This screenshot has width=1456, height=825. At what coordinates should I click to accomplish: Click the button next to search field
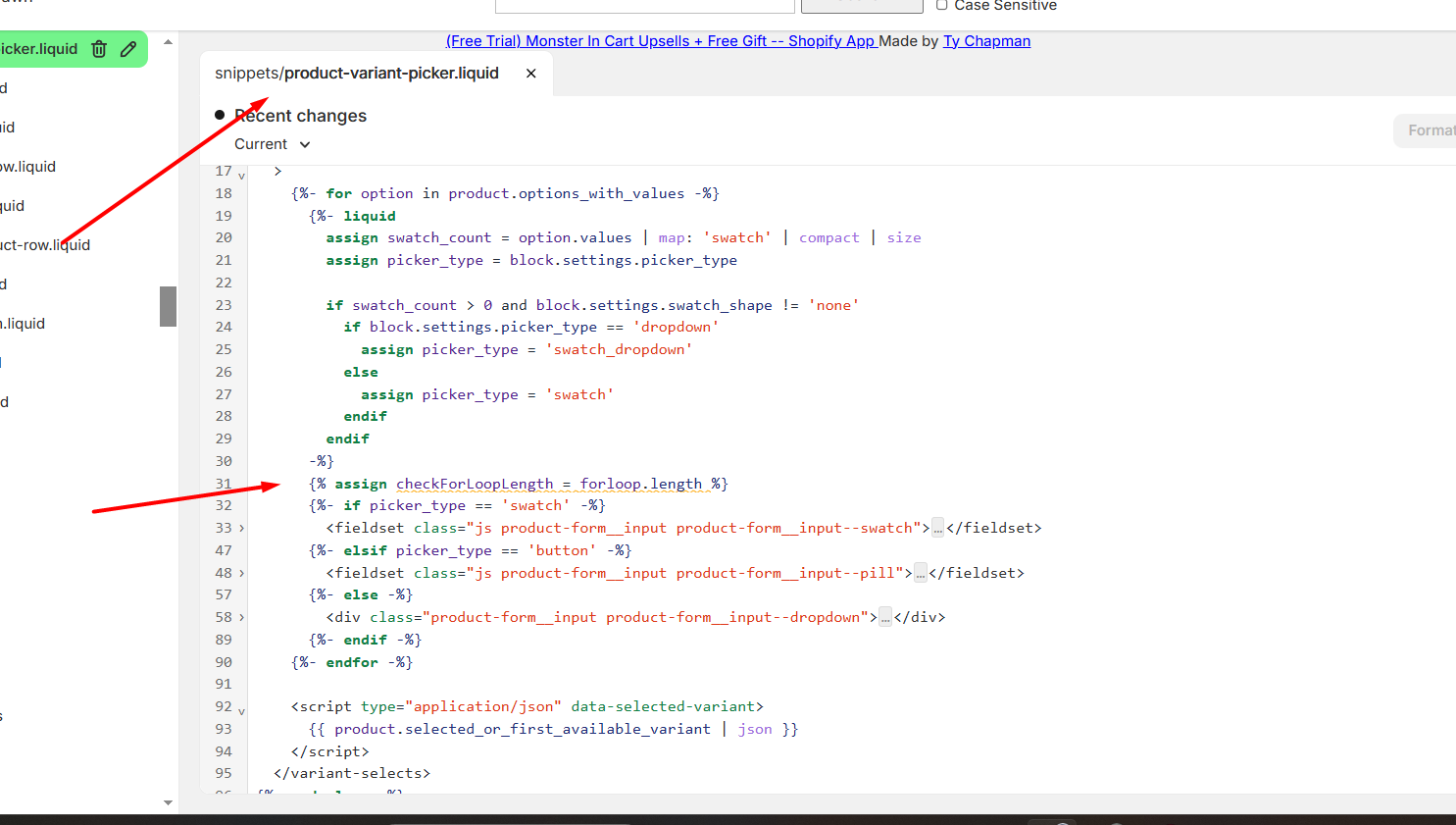click(862, 5)
